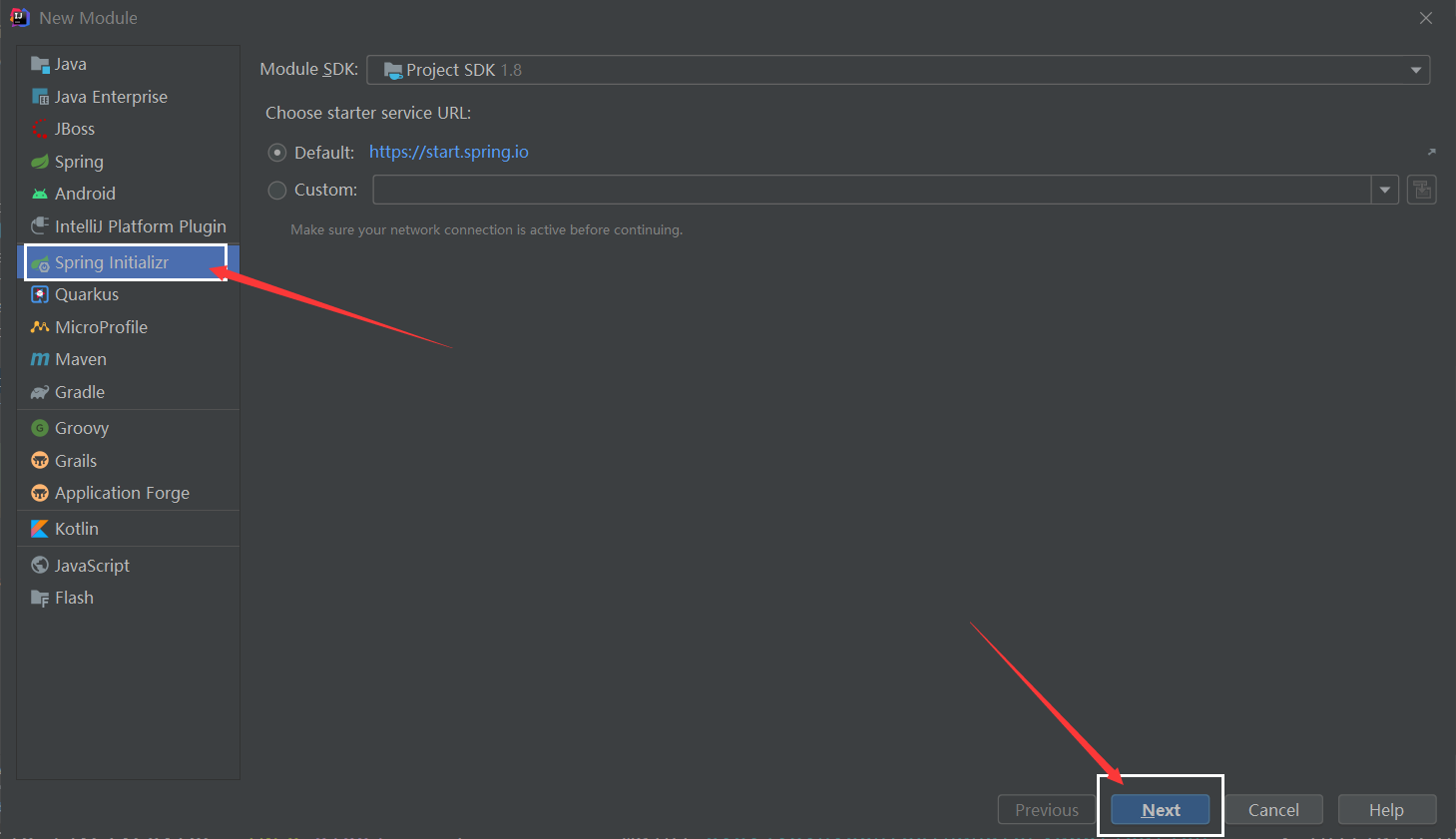Select Java in the module list
Image resolution: width=1456 pixels, height=839 pixels.
129,64
